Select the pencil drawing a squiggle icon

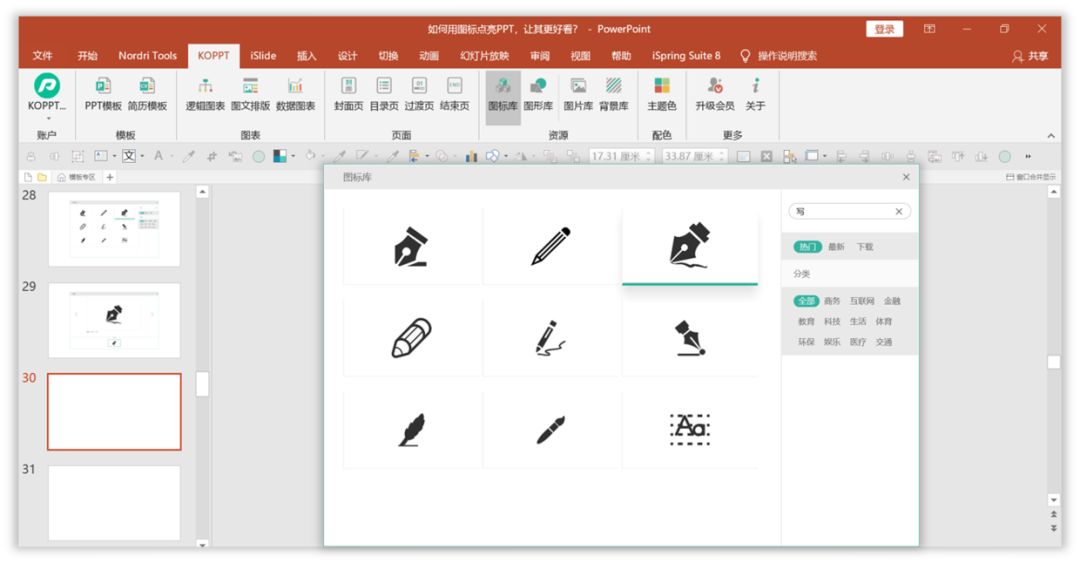[x=550, y=338]
